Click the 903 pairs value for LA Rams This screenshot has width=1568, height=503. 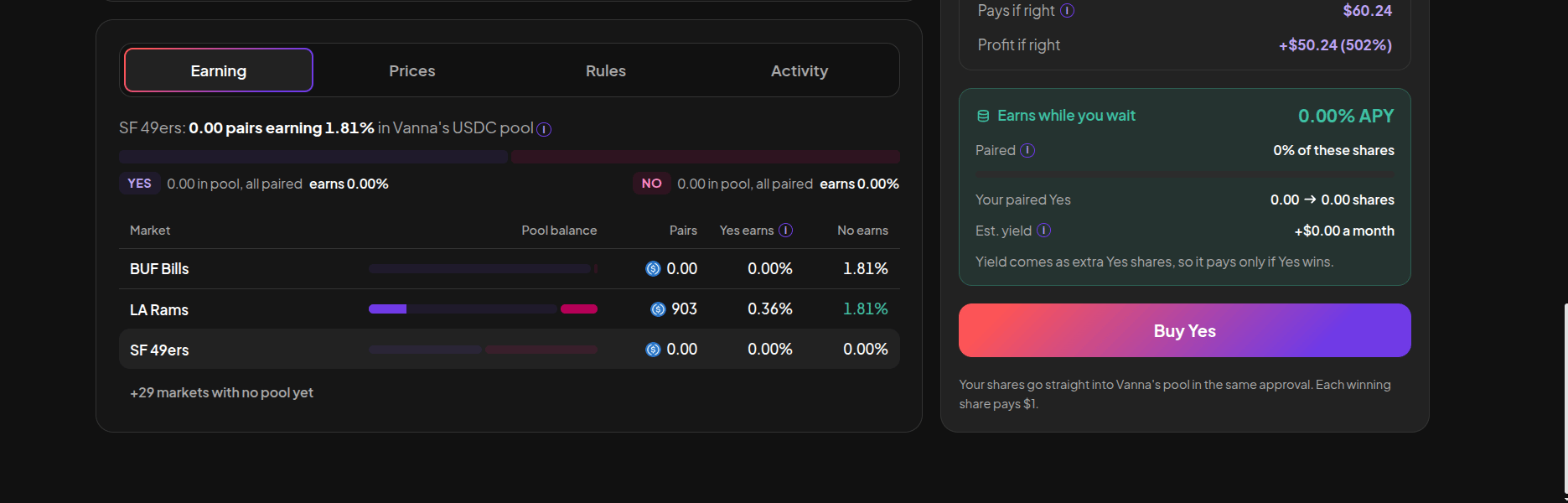(684, 309)
